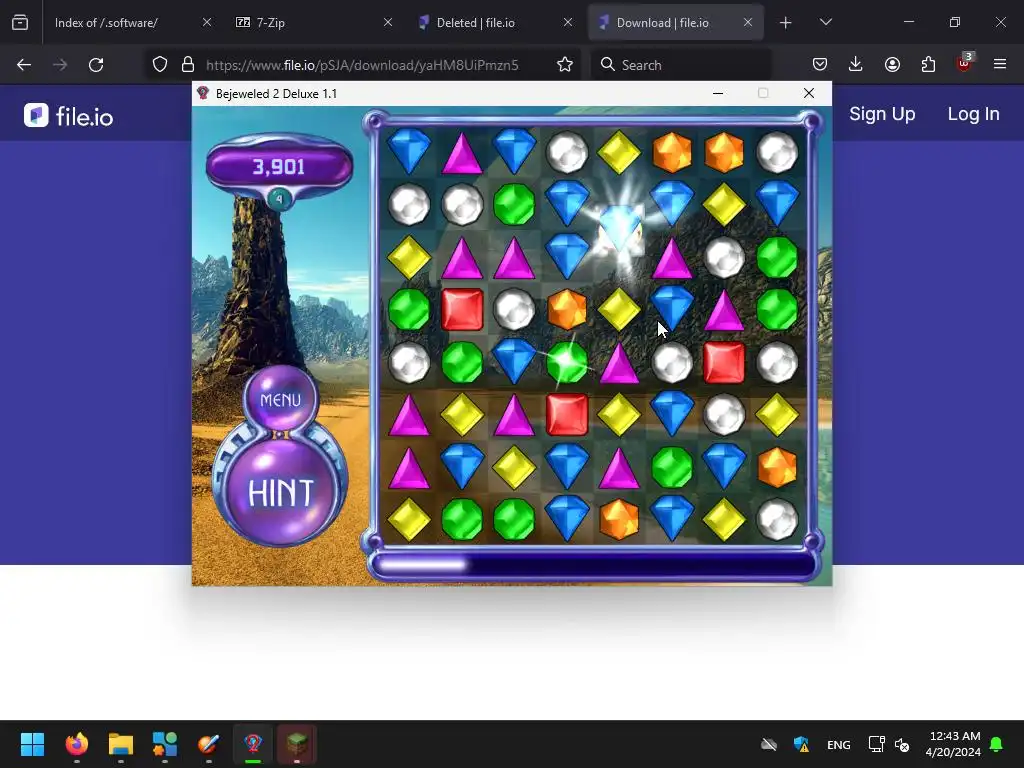Image resolution: width=1024 pixels, height=768 pixels.
Task: Open the Firefox hamburger application menu
Action: click(x=1000, y=65)
